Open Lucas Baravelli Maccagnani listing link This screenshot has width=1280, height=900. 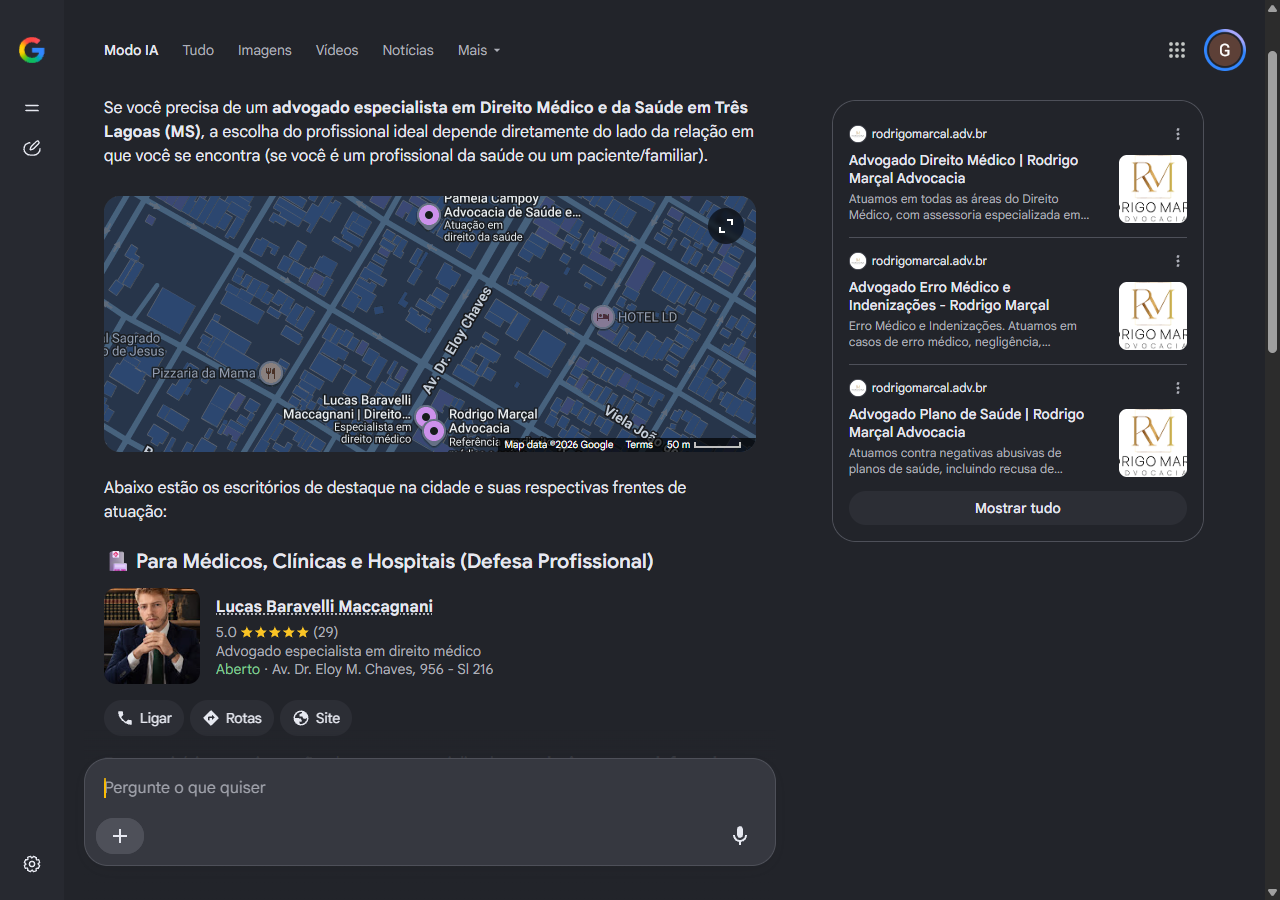click(324, 607)
